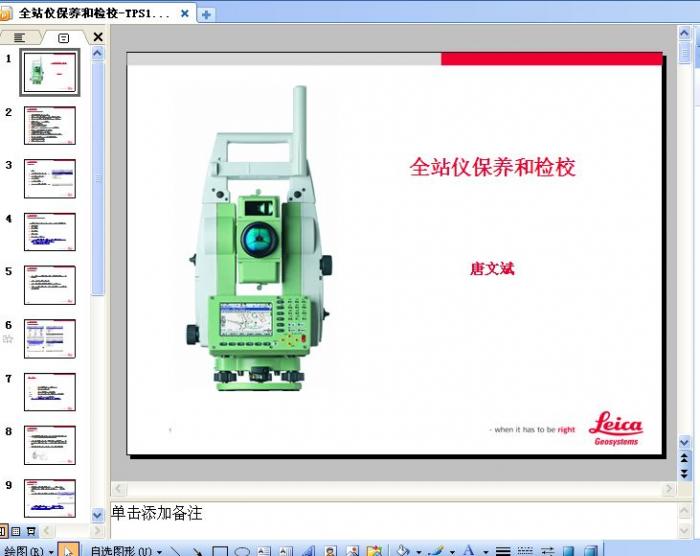
Task: Click the shadow style icon
Action: pyautogui.click(x=568, y=551)
